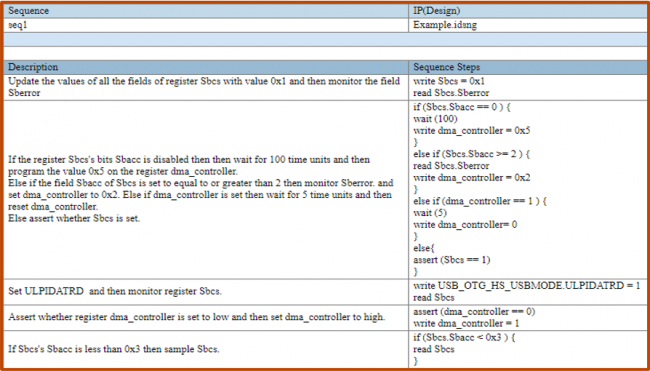Click the 'write dma_controller = 0x2' step
Screen dimensions: 650x371
472,178
